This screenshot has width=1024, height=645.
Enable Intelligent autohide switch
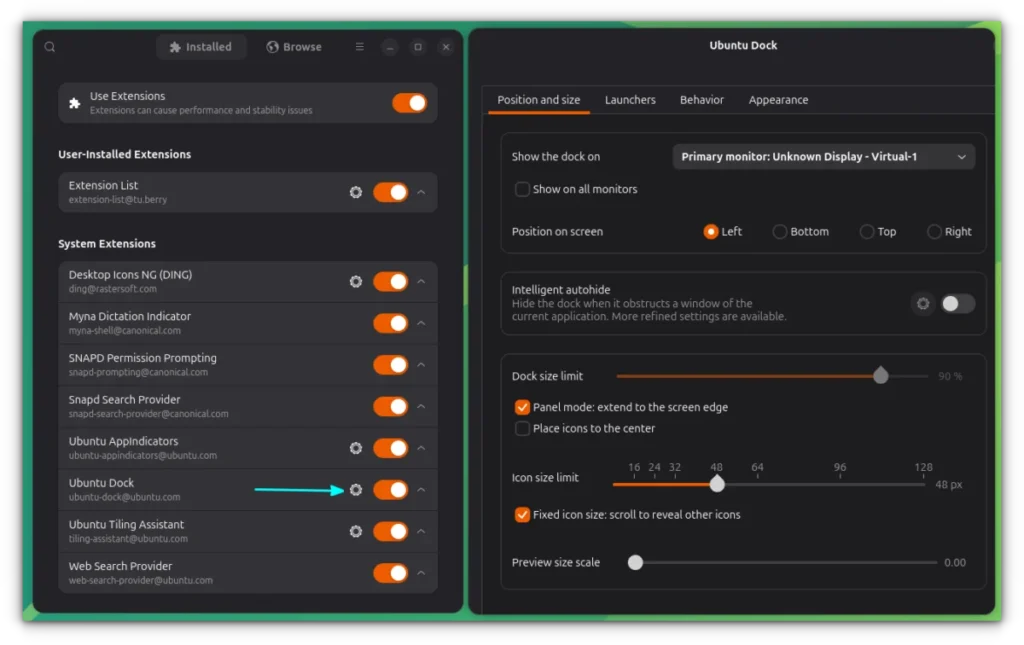pyautogui.click(x=957, y=304)
